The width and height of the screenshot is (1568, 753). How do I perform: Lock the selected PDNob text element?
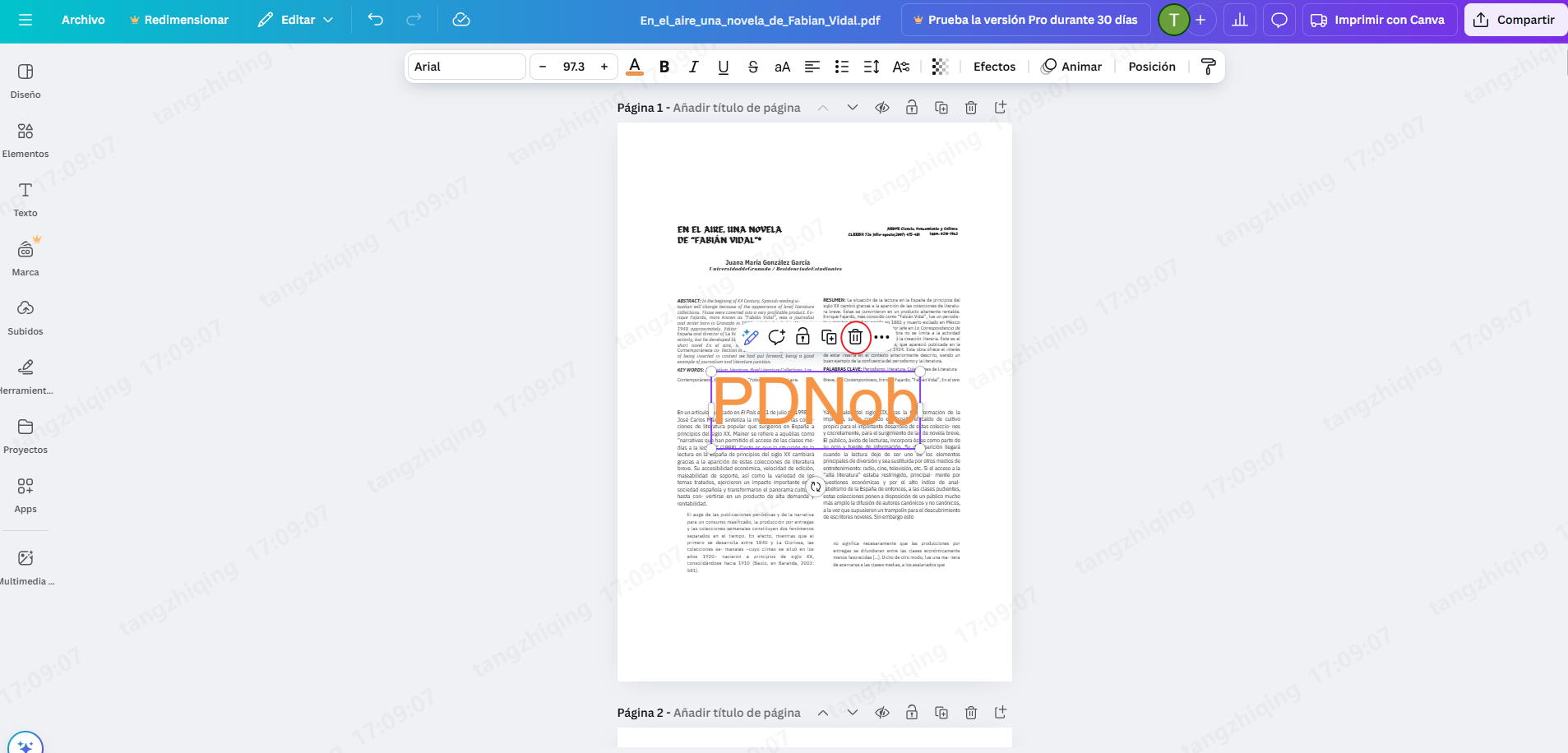point(803,337)
